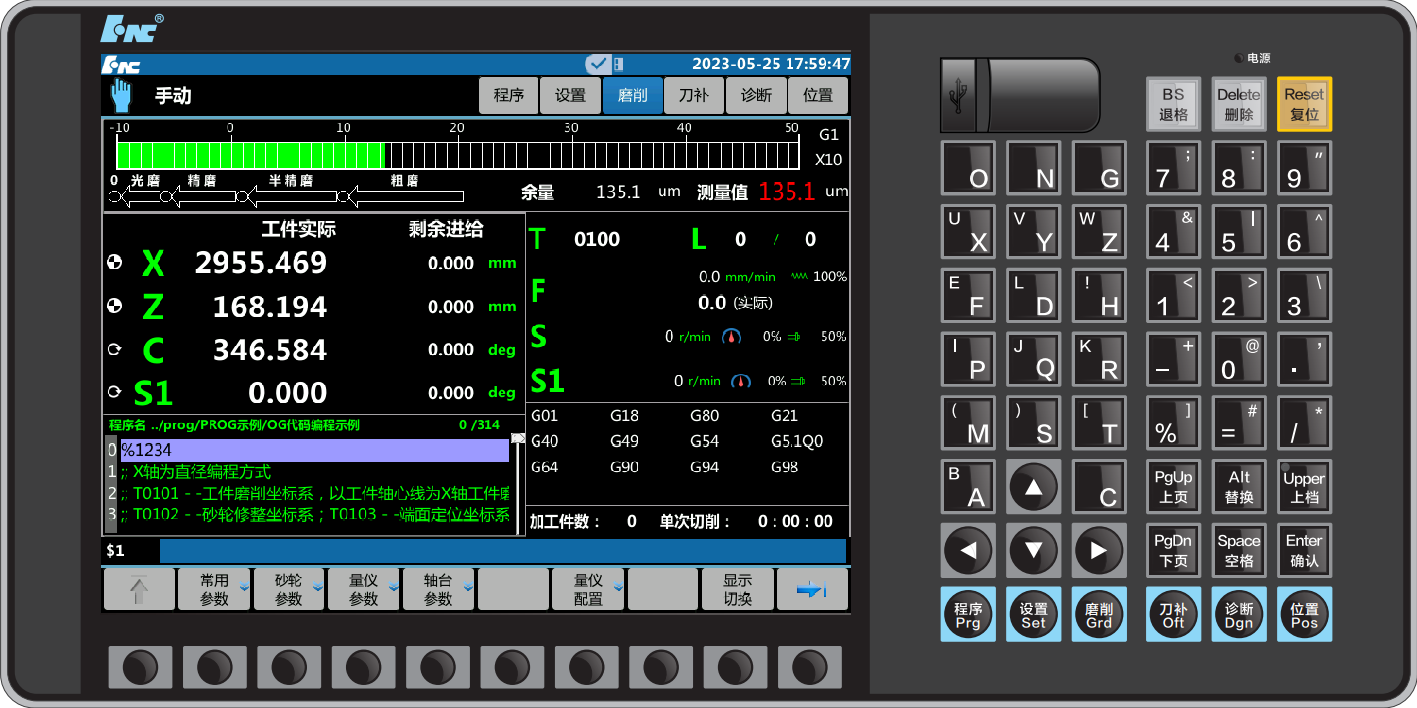Click the softkey bar's next-page right arrow

(811, 590)
